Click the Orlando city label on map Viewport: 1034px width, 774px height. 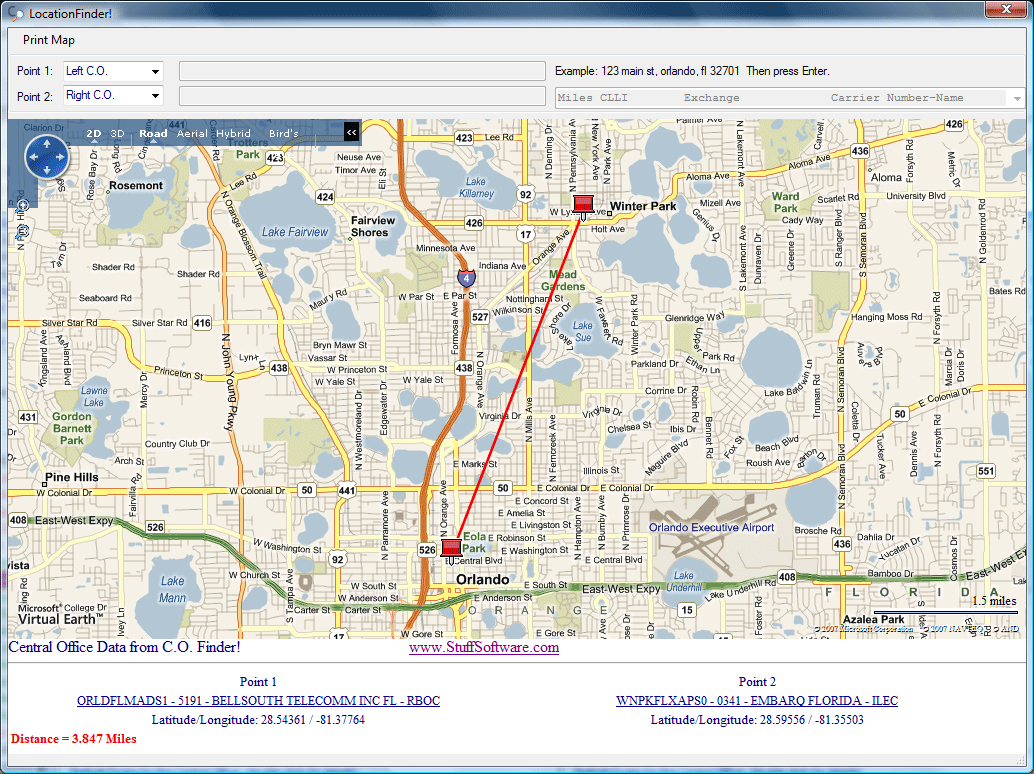[483, 580]
